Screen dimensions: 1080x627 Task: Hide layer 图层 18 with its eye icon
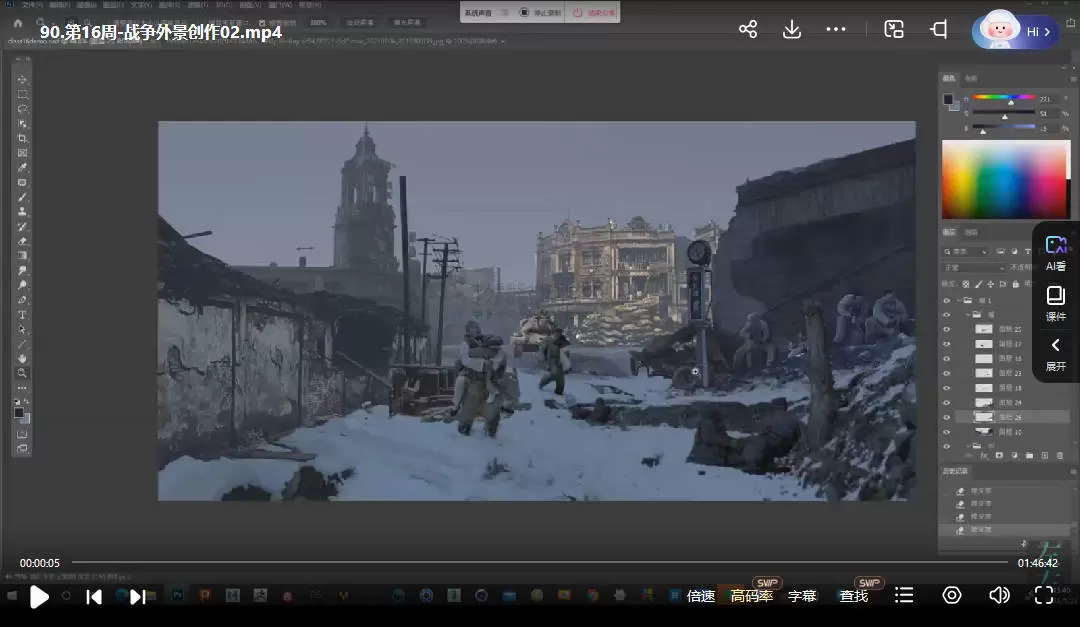pos(946,388)
